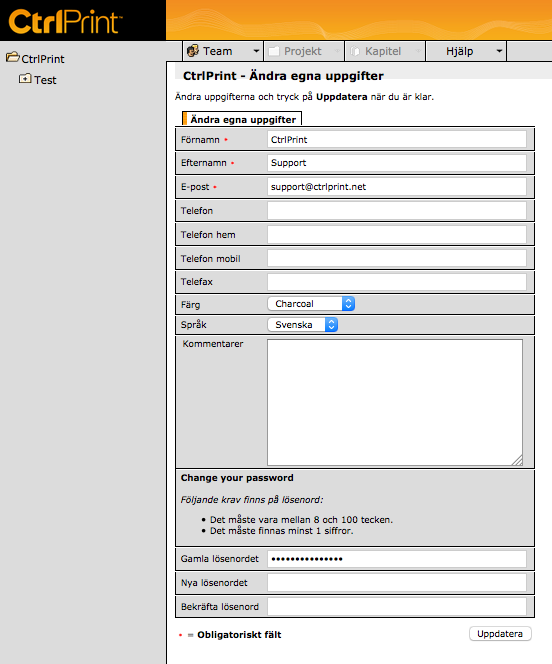The width and height of the screenshot is (552, 664).
Task: Click the Telefon mobil input field
Action: 397,258
